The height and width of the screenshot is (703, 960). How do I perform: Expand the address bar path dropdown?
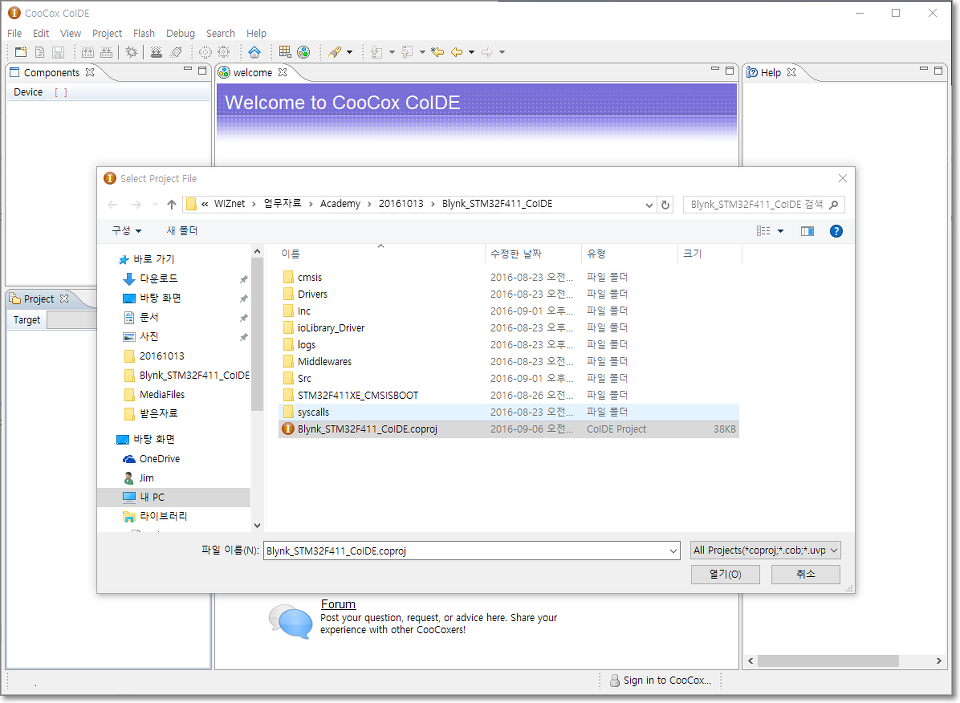[649, 205]
